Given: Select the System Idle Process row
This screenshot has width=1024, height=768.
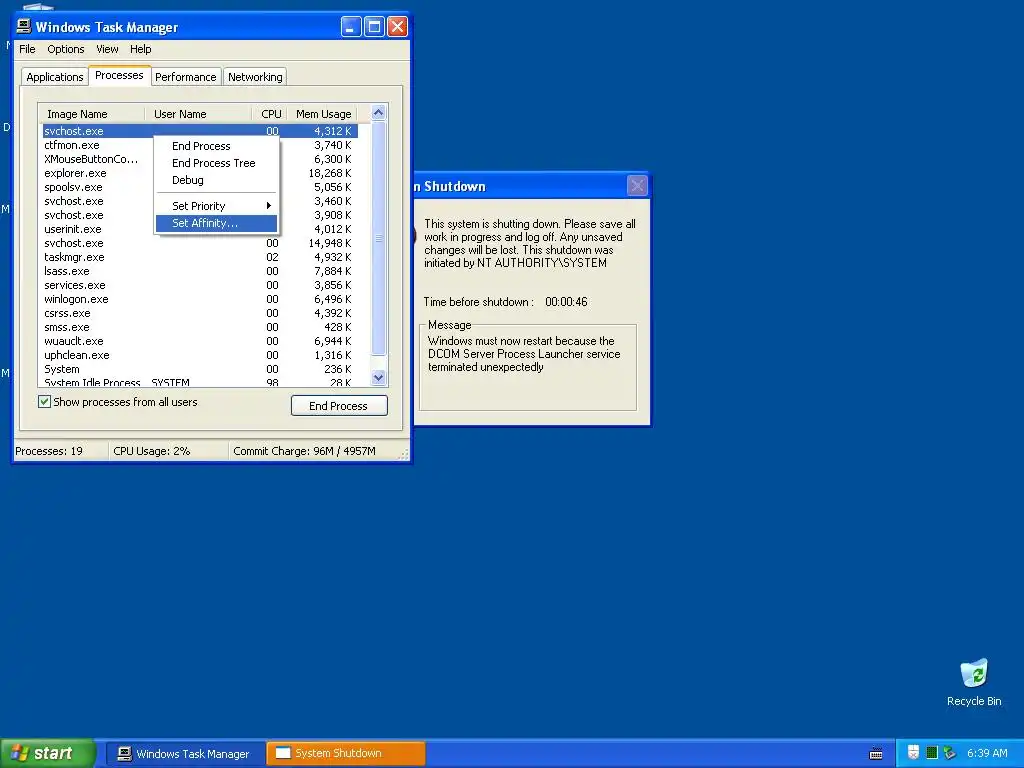Looking at the screenshot, I should click(200, 382).
